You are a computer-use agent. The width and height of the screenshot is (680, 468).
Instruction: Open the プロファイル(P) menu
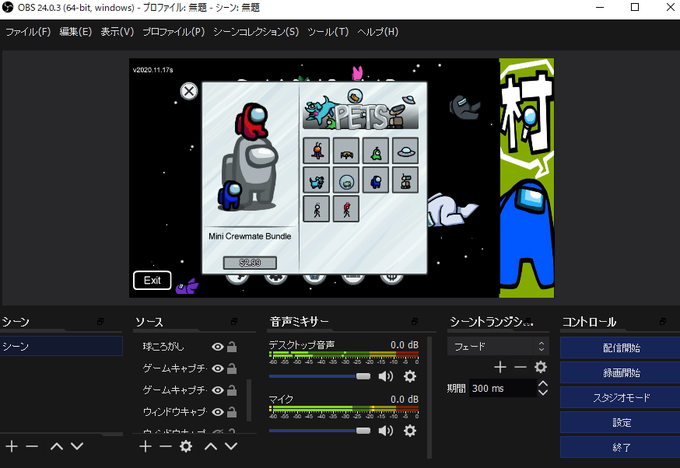click(173, 32)
